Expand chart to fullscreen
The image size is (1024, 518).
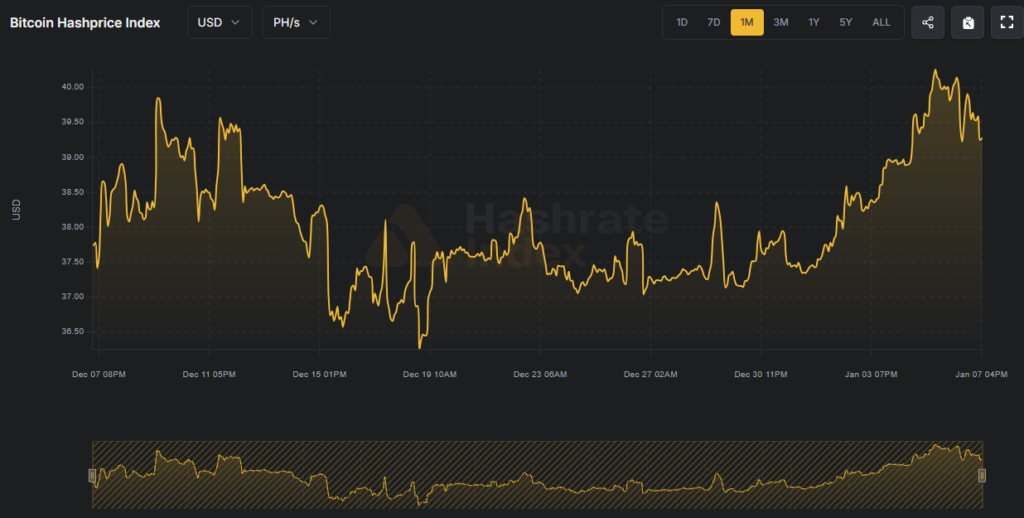point(1006,22)
